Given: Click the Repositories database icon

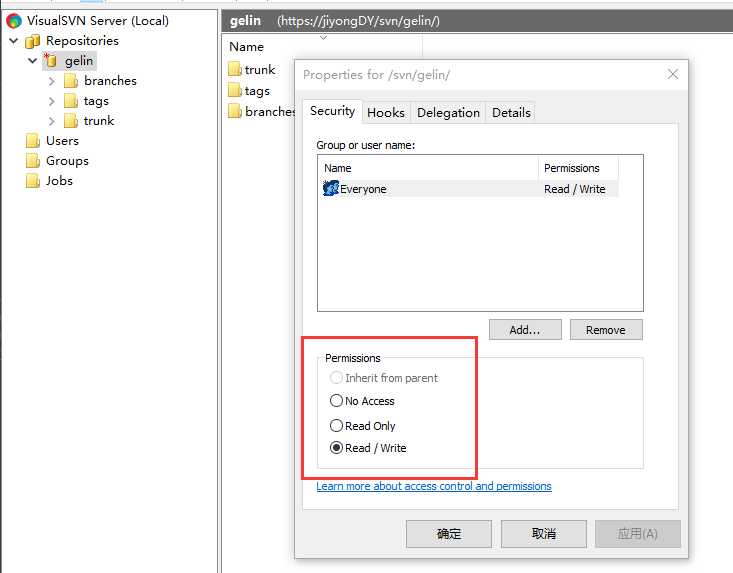Looking at the screenshot, I should tap(32, 41).
